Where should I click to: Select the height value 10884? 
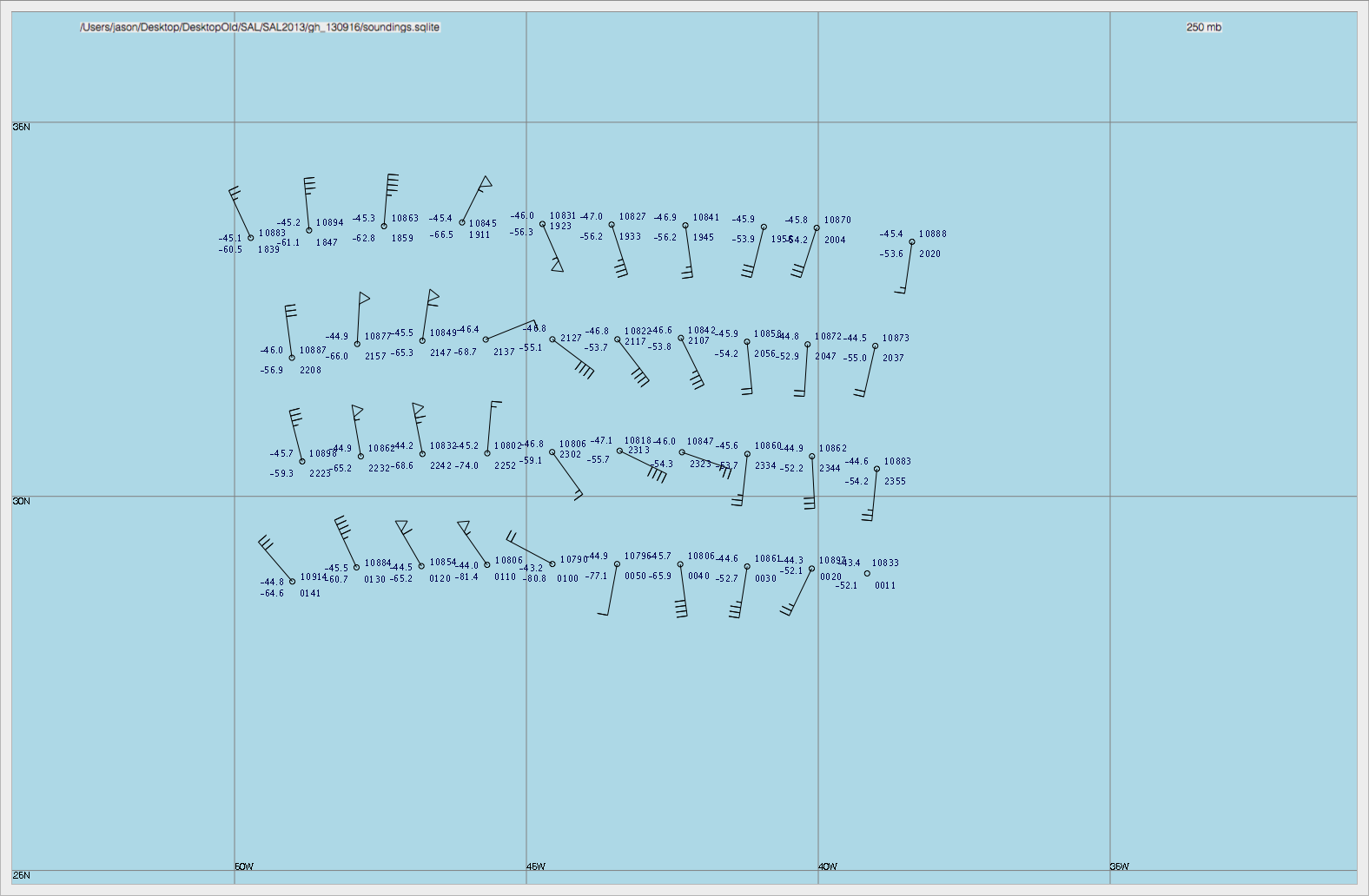(378, 563)
